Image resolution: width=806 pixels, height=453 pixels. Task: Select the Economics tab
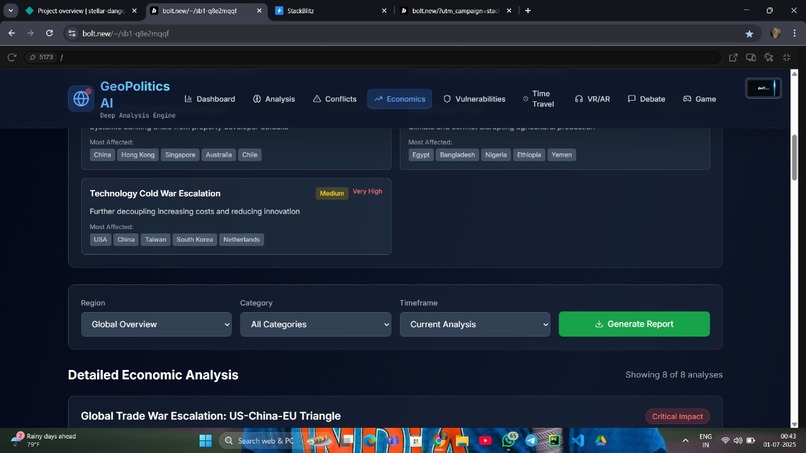399,99
